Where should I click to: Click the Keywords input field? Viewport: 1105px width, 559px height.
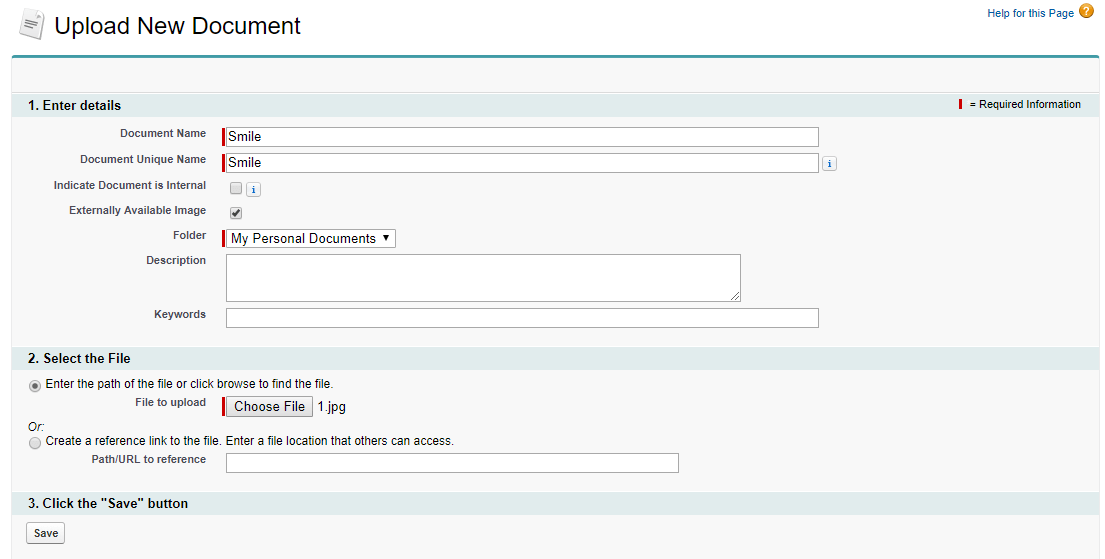(522, 318)
